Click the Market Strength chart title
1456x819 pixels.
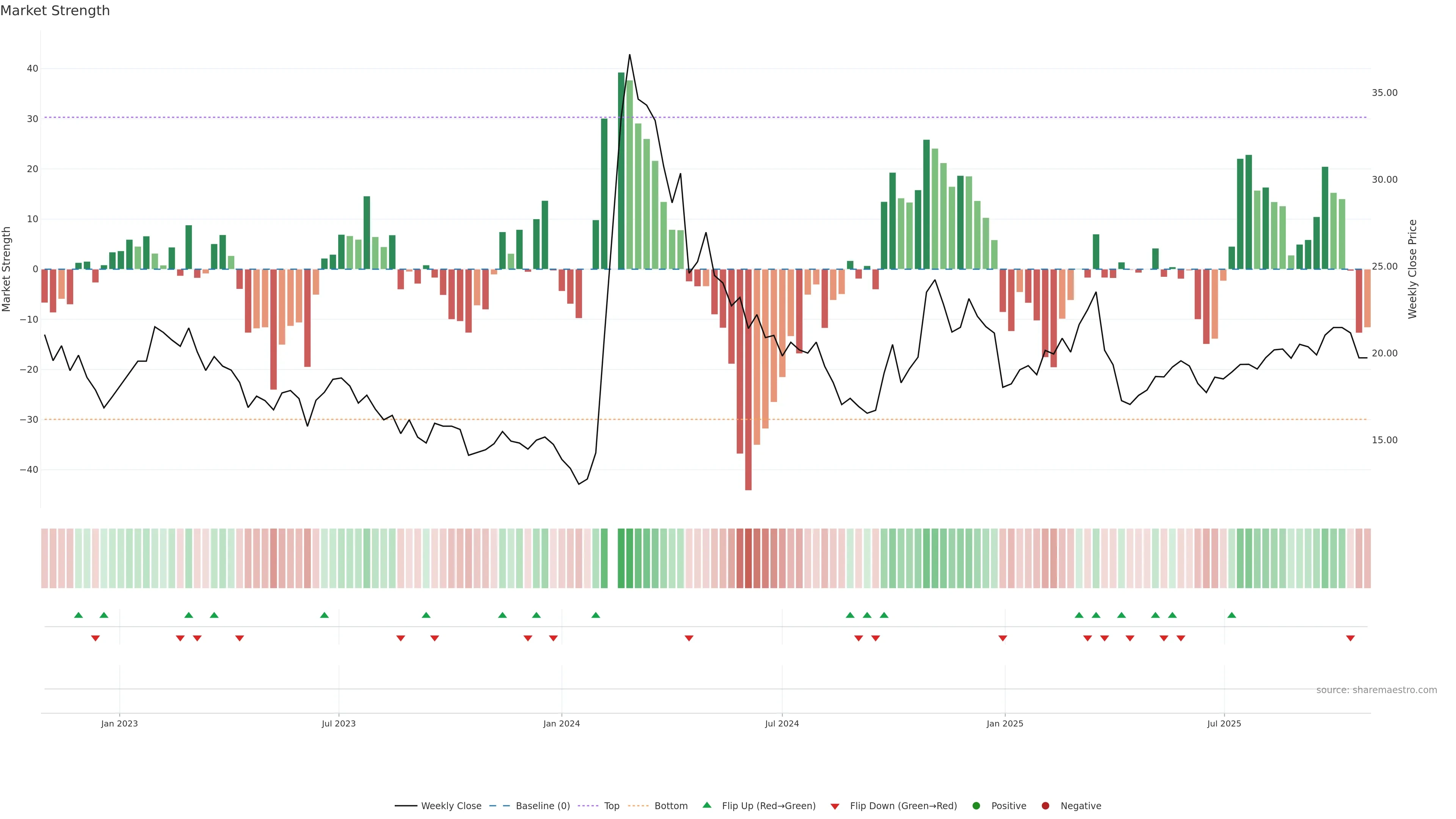pyautogui.click(x=55, y=11)
